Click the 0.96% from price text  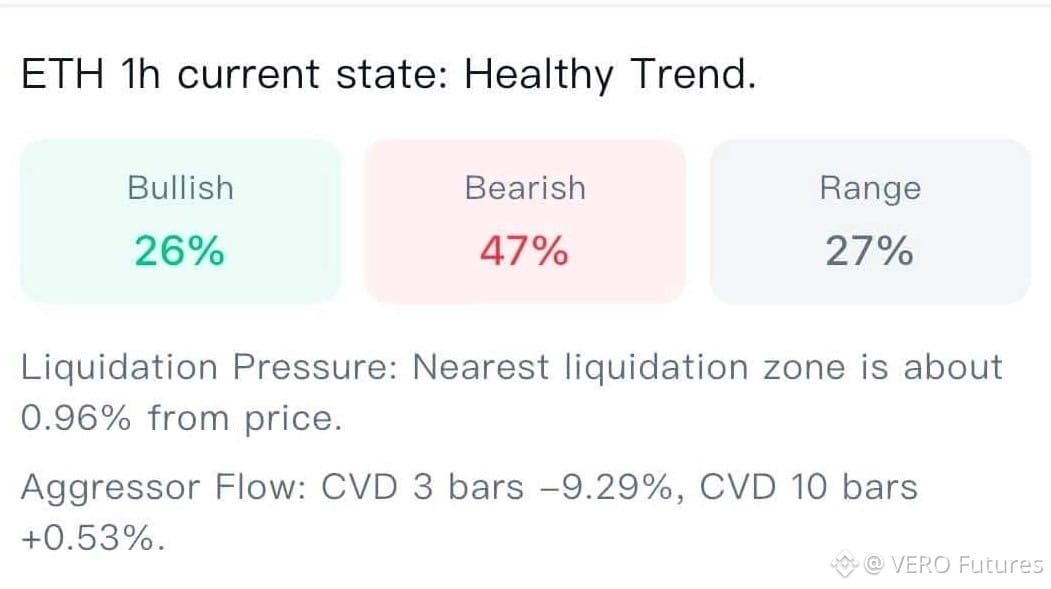182,419
